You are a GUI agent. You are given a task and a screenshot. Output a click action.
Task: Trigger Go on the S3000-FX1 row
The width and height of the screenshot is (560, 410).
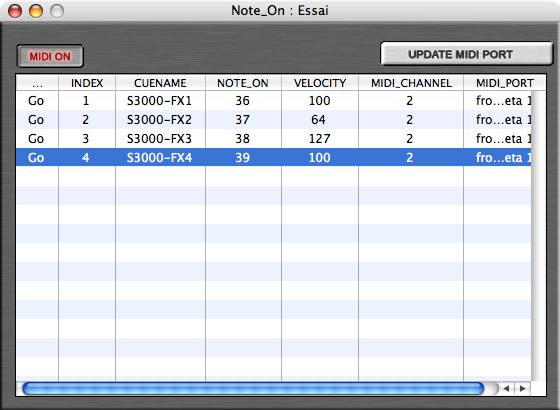point(36,101)
